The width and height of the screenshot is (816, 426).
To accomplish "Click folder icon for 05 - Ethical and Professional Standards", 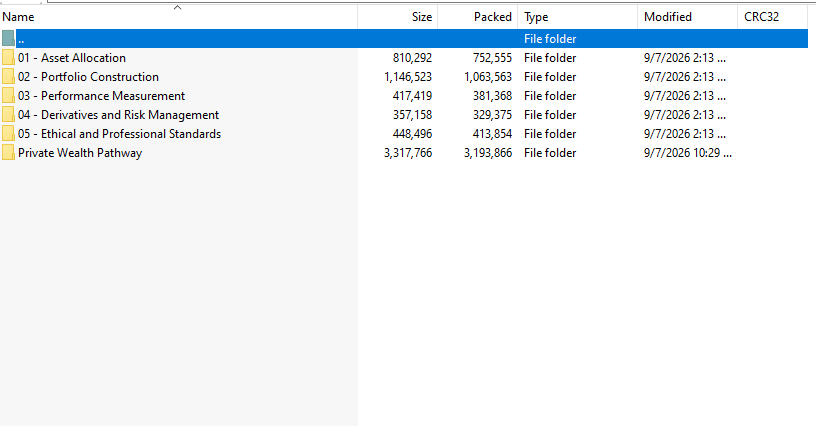I will [x=8, y=134].
